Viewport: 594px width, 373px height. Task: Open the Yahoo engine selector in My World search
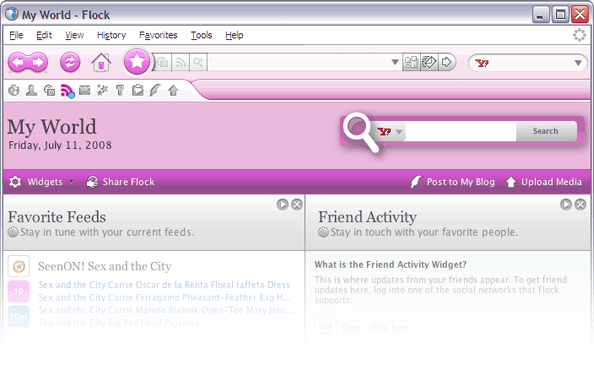point(390,132)
